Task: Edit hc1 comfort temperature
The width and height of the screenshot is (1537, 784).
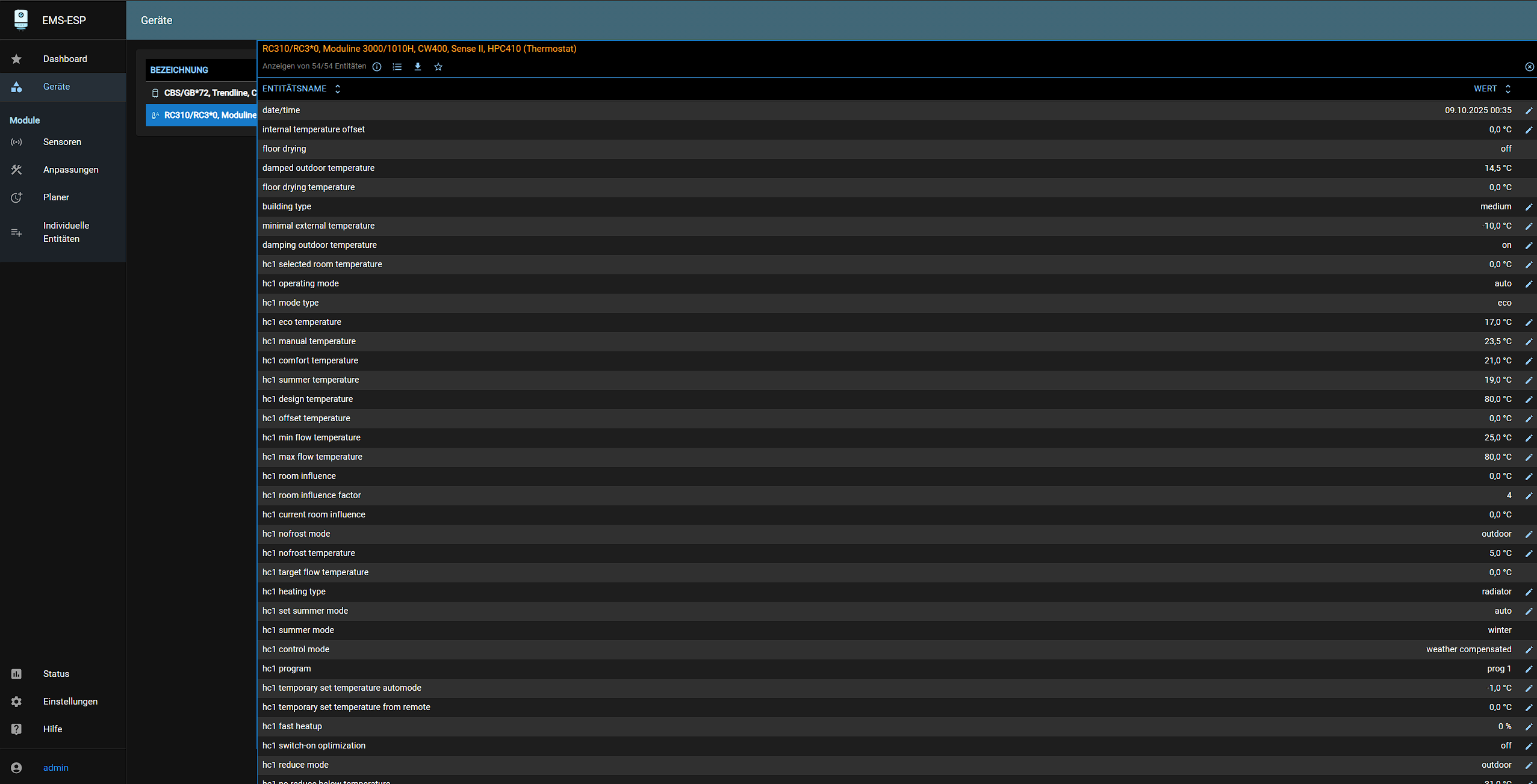Action: (1529, 361)
